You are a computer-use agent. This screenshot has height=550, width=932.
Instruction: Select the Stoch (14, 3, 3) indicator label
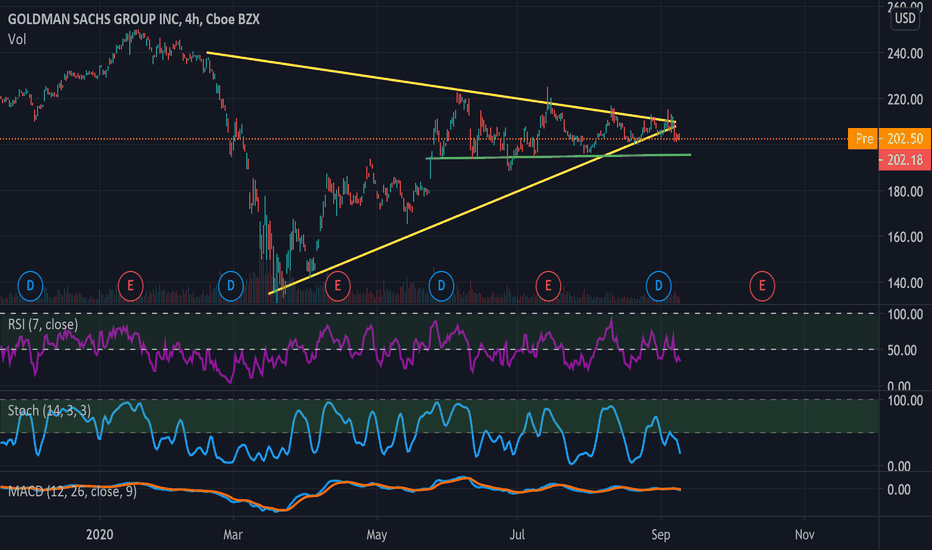[49, 410]
